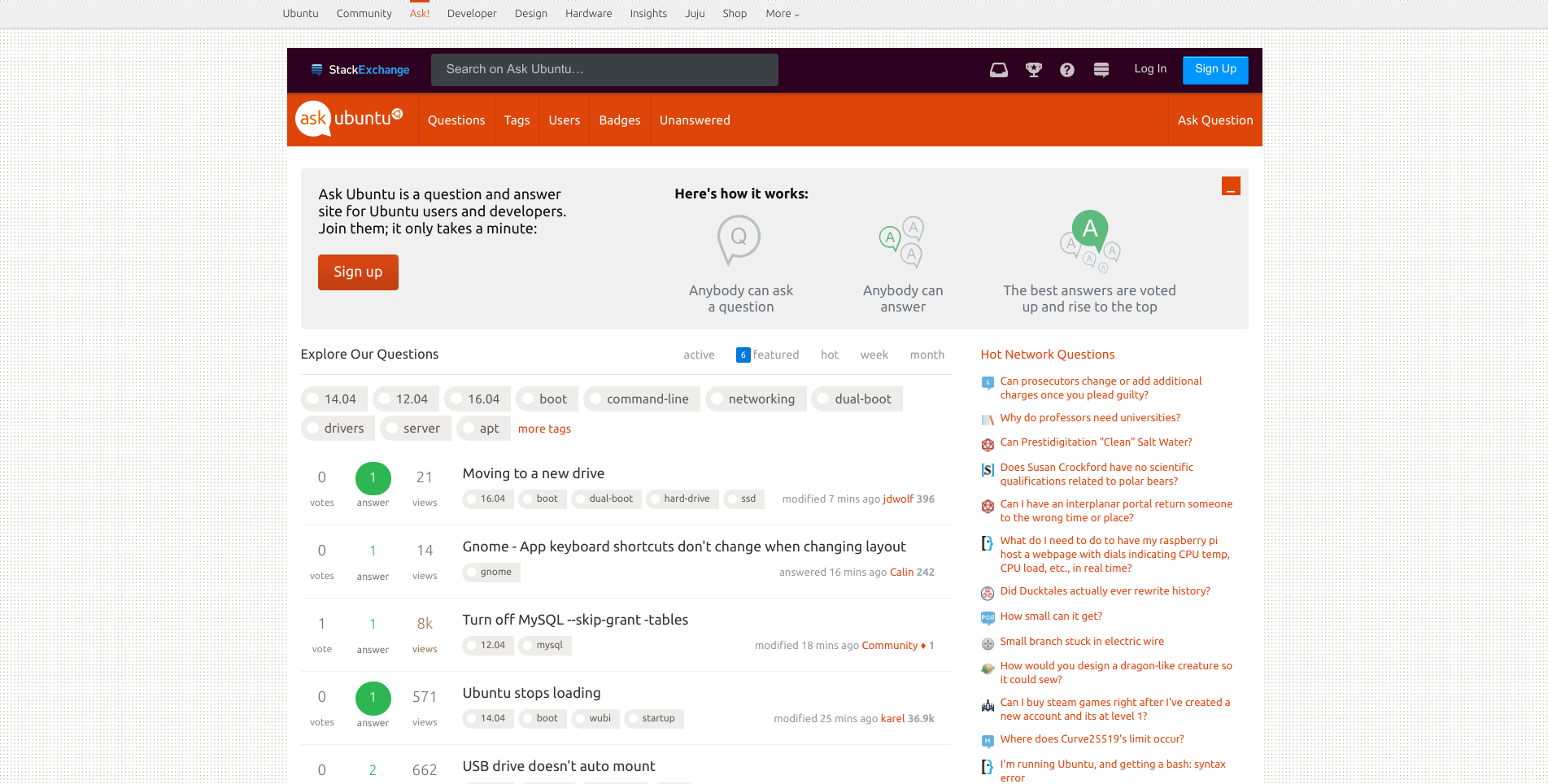Screen dimensions: 1548x784
Task: Select the command-line tag
Action: click(642, 399)
